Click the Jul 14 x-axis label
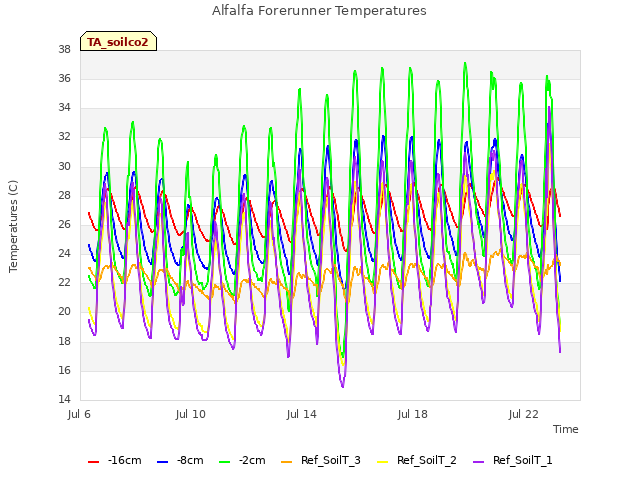640x480 pixels. (302, 414)
